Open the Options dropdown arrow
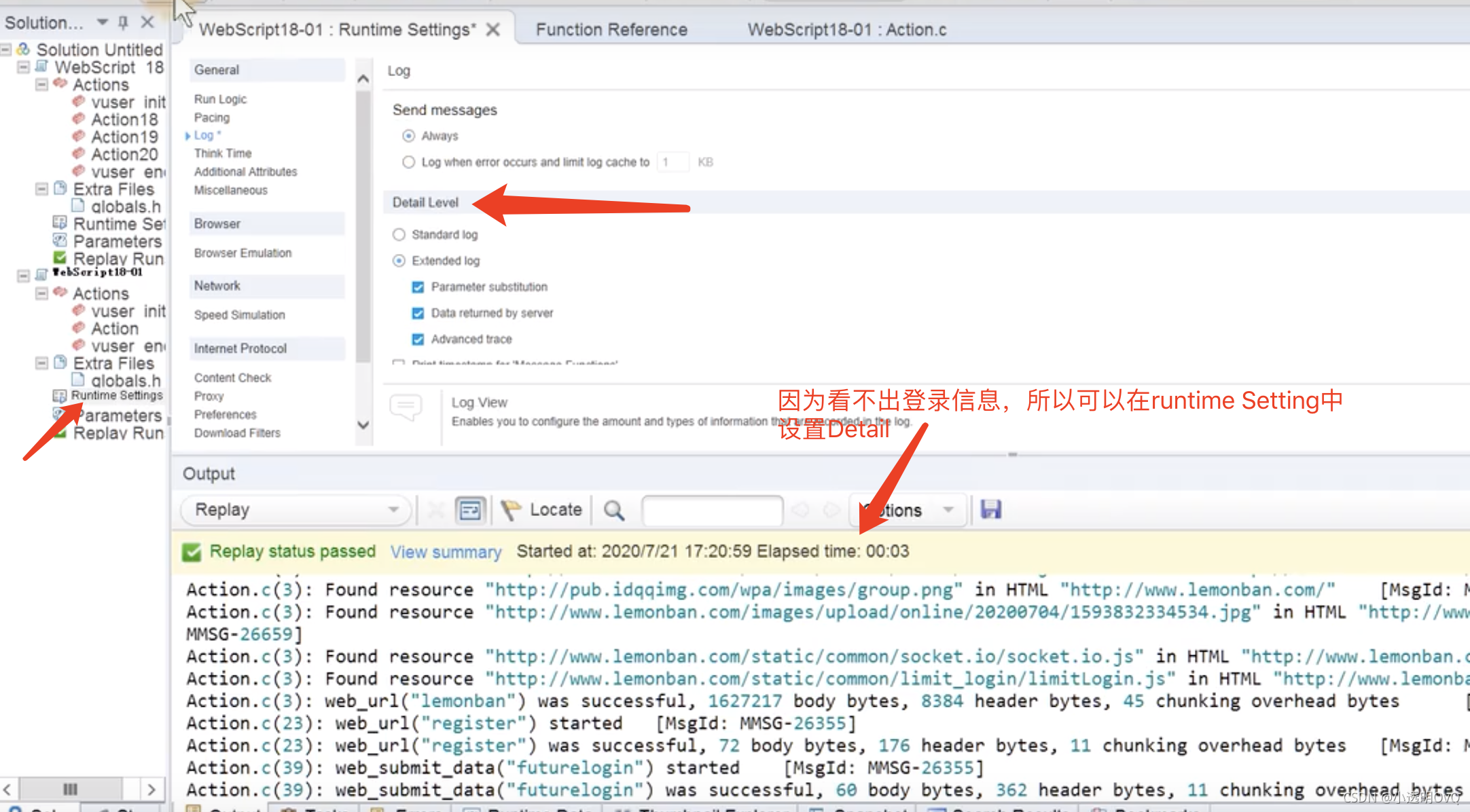 pos(948,510)
